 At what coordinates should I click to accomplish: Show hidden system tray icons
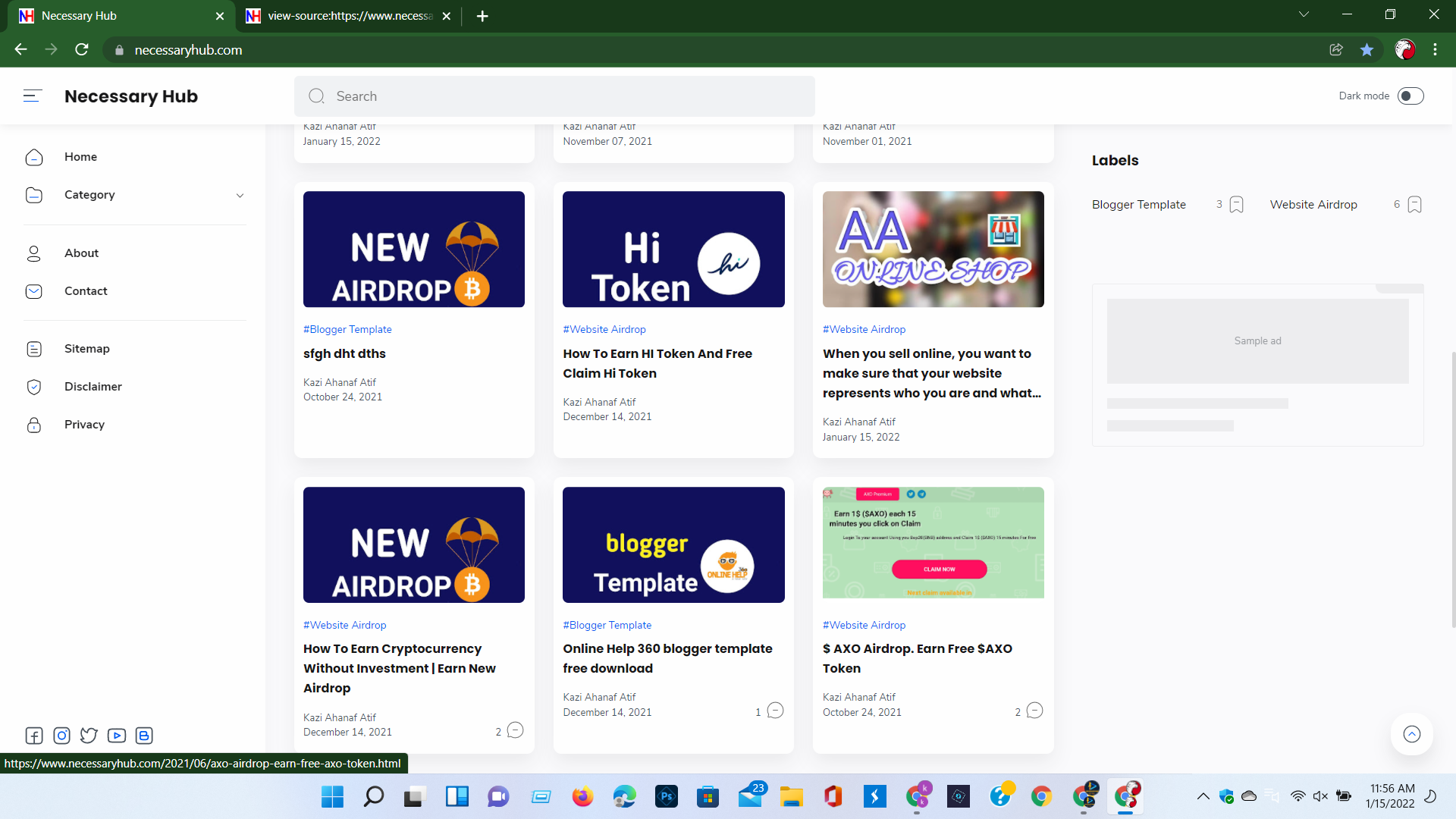pos(1203,796)
